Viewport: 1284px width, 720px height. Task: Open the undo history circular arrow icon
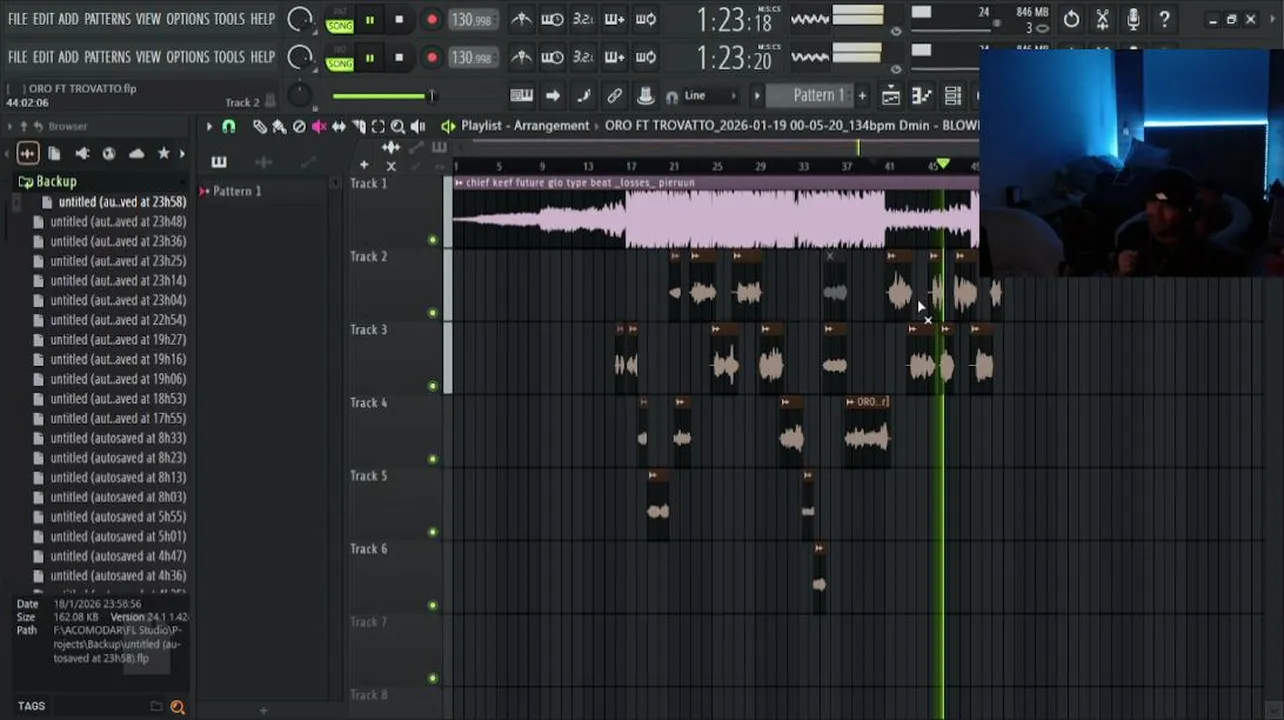[1071, 19]
